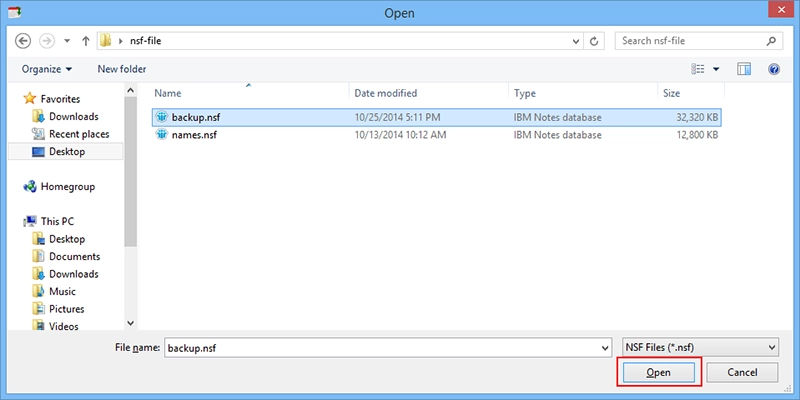Sort files by Date modified column
The image size is (800, 400).
coord(386,93)
